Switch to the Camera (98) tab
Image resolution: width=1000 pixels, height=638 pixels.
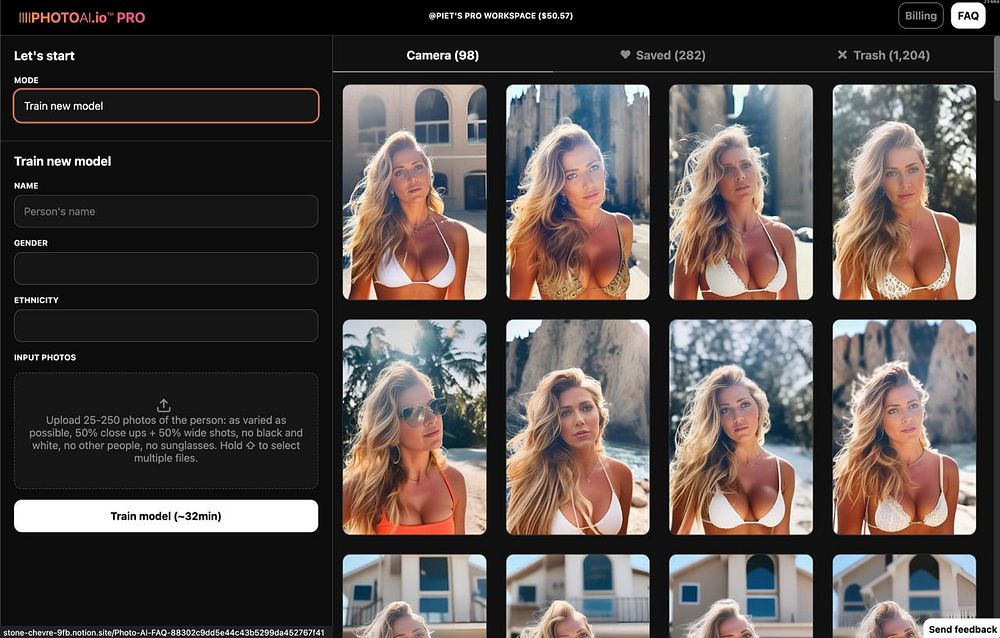click(x=443, y=56)
